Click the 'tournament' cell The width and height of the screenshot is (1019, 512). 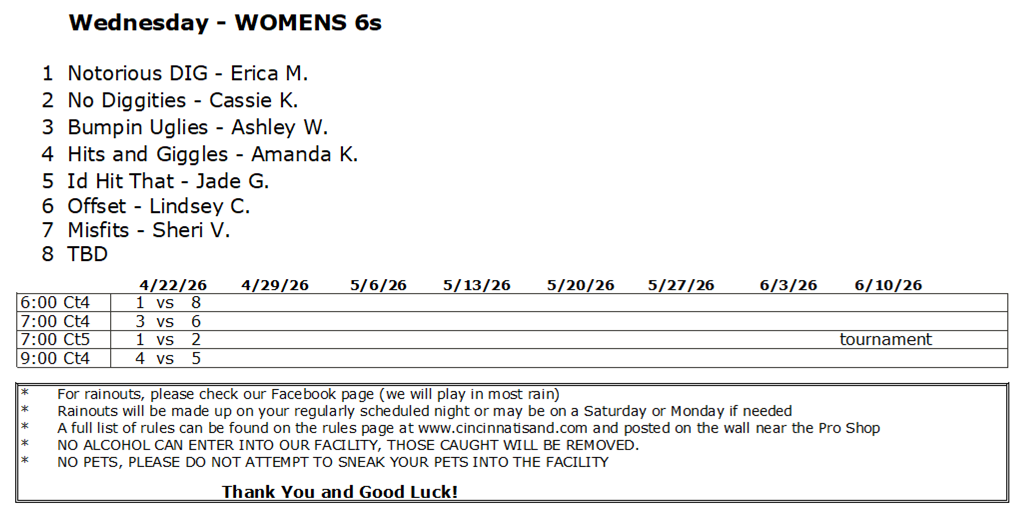(x=885, y=340)
